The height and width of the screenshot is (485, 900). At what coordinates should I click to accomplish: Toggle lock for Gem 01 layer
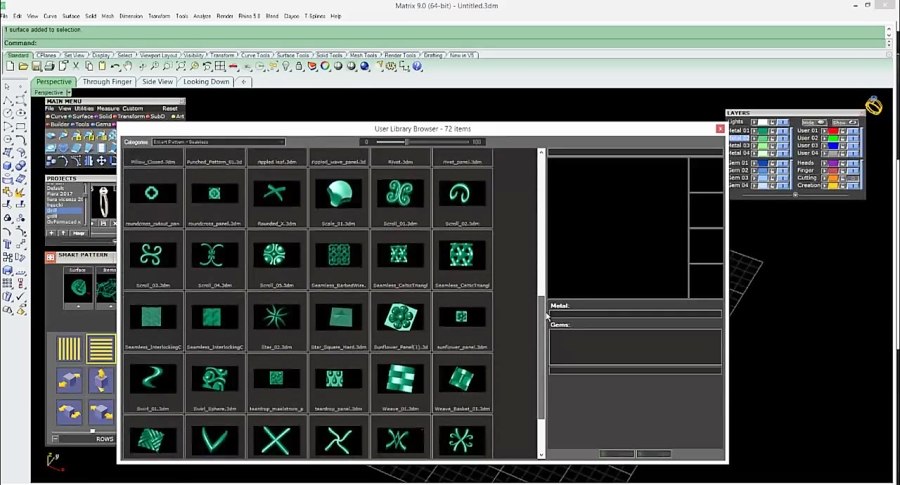pos(772,163)
